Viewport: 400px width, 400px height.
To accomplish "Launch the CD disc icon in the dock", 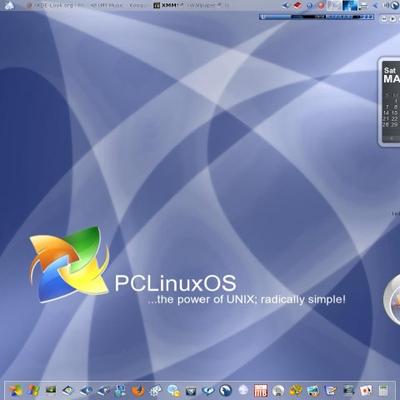I will (x=278, y=391).
